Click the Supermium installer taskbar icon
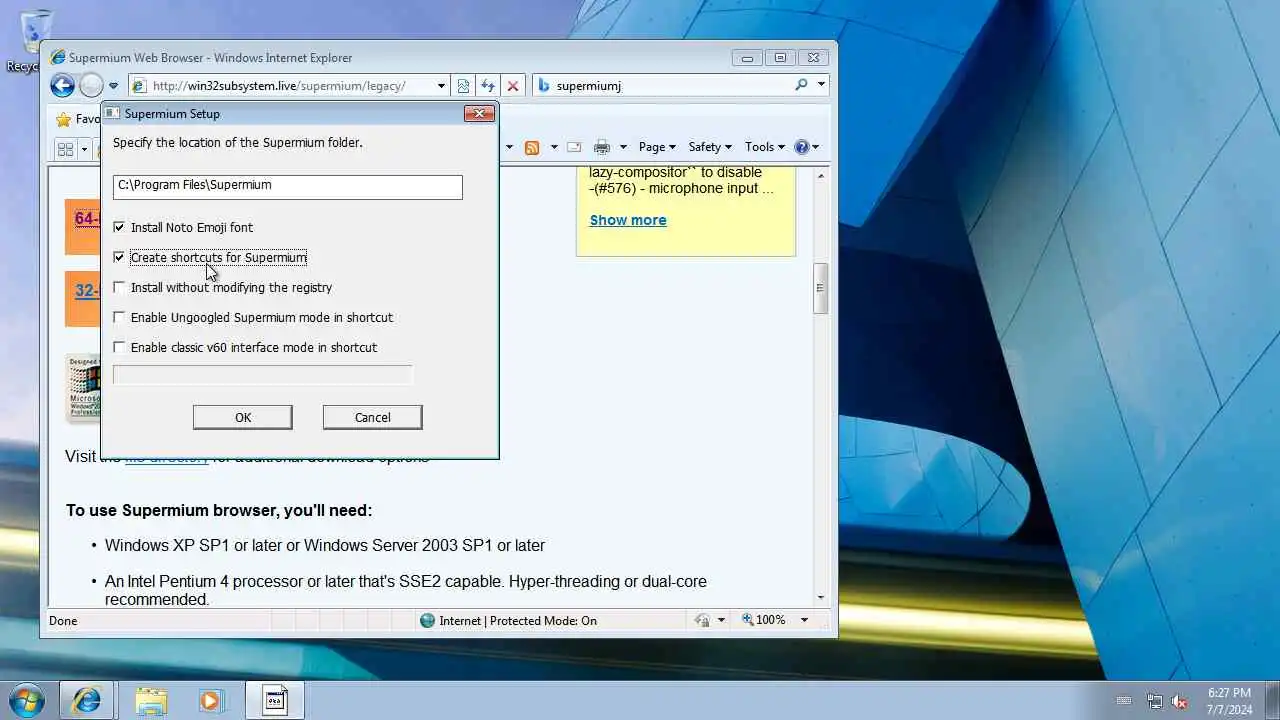Image resolution: width=1280 pixels, height=720 pixels. pos(275,700)
